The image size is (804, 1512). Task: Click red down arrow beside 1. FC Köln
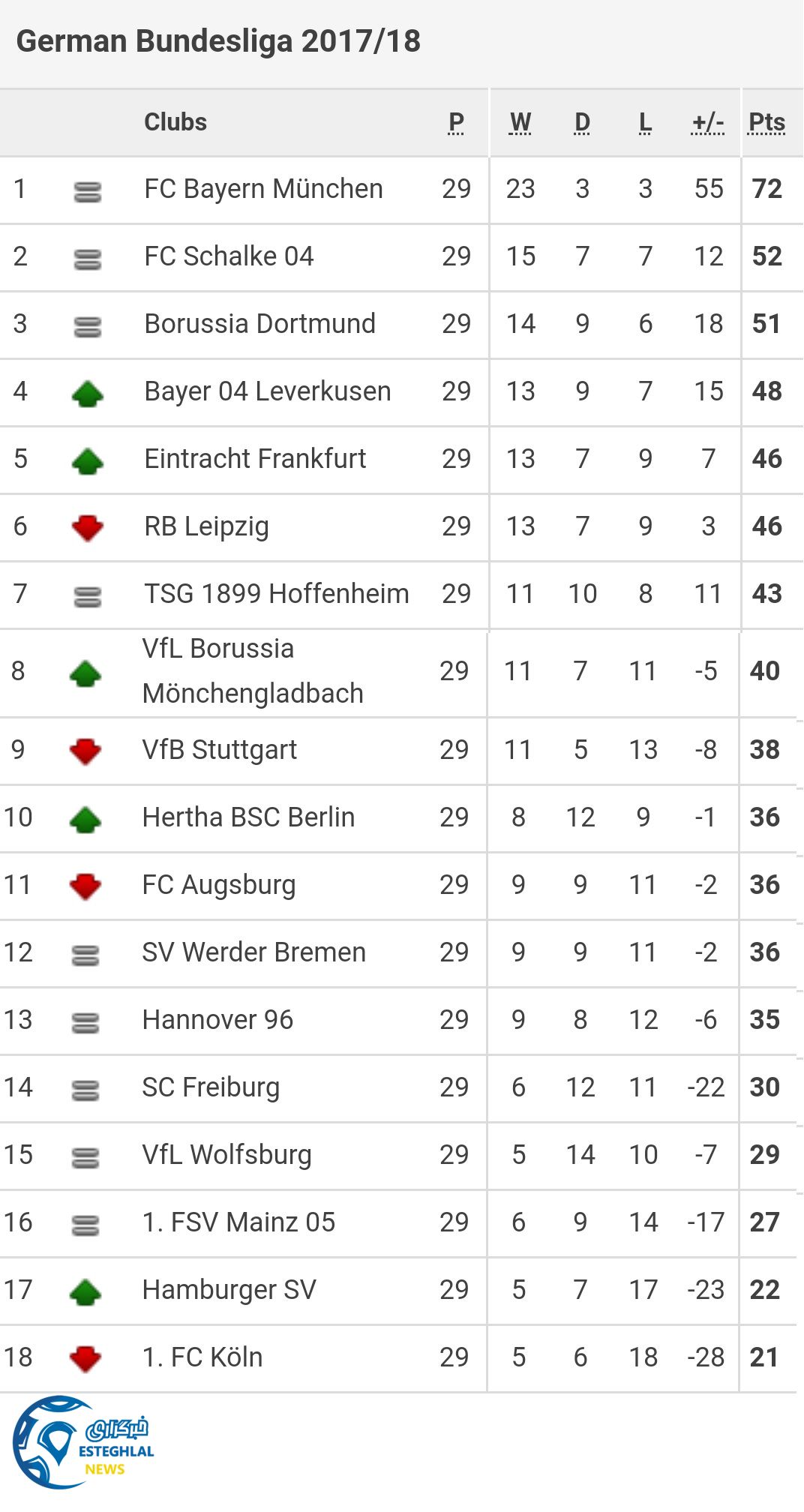[x=85, y=1359]
